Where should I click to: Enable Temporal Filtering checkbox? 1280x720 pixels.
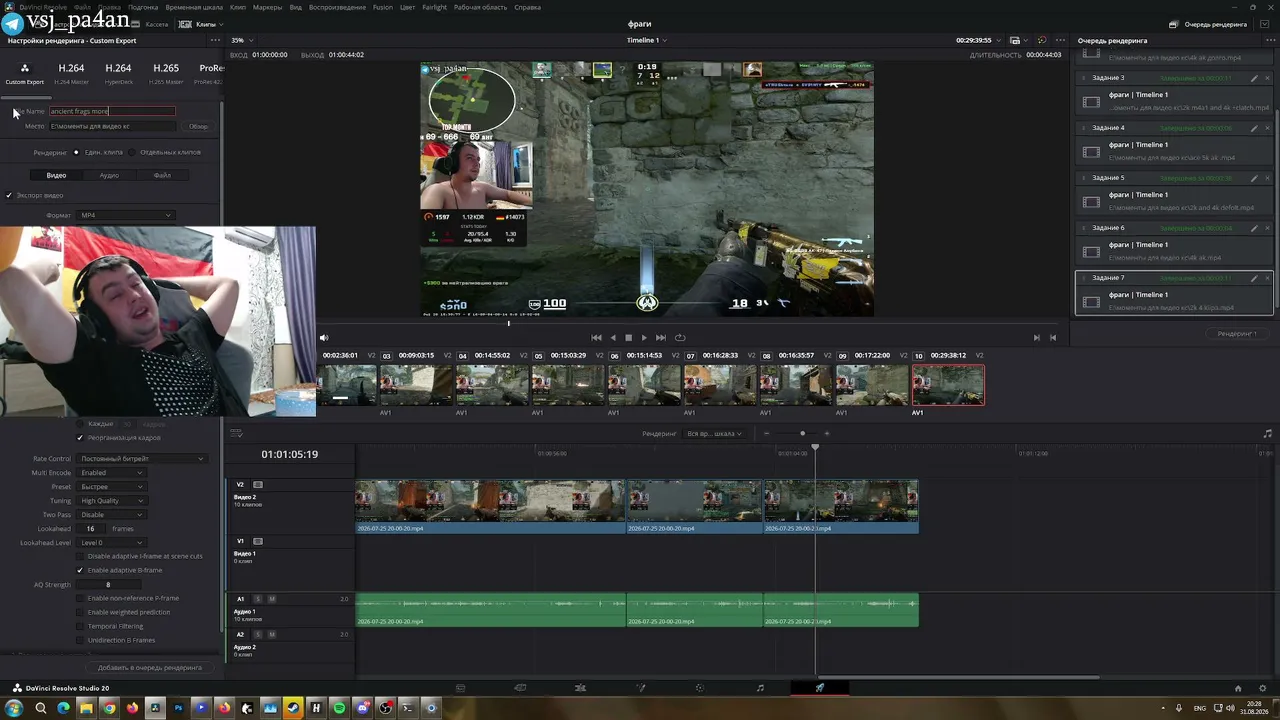80,626
